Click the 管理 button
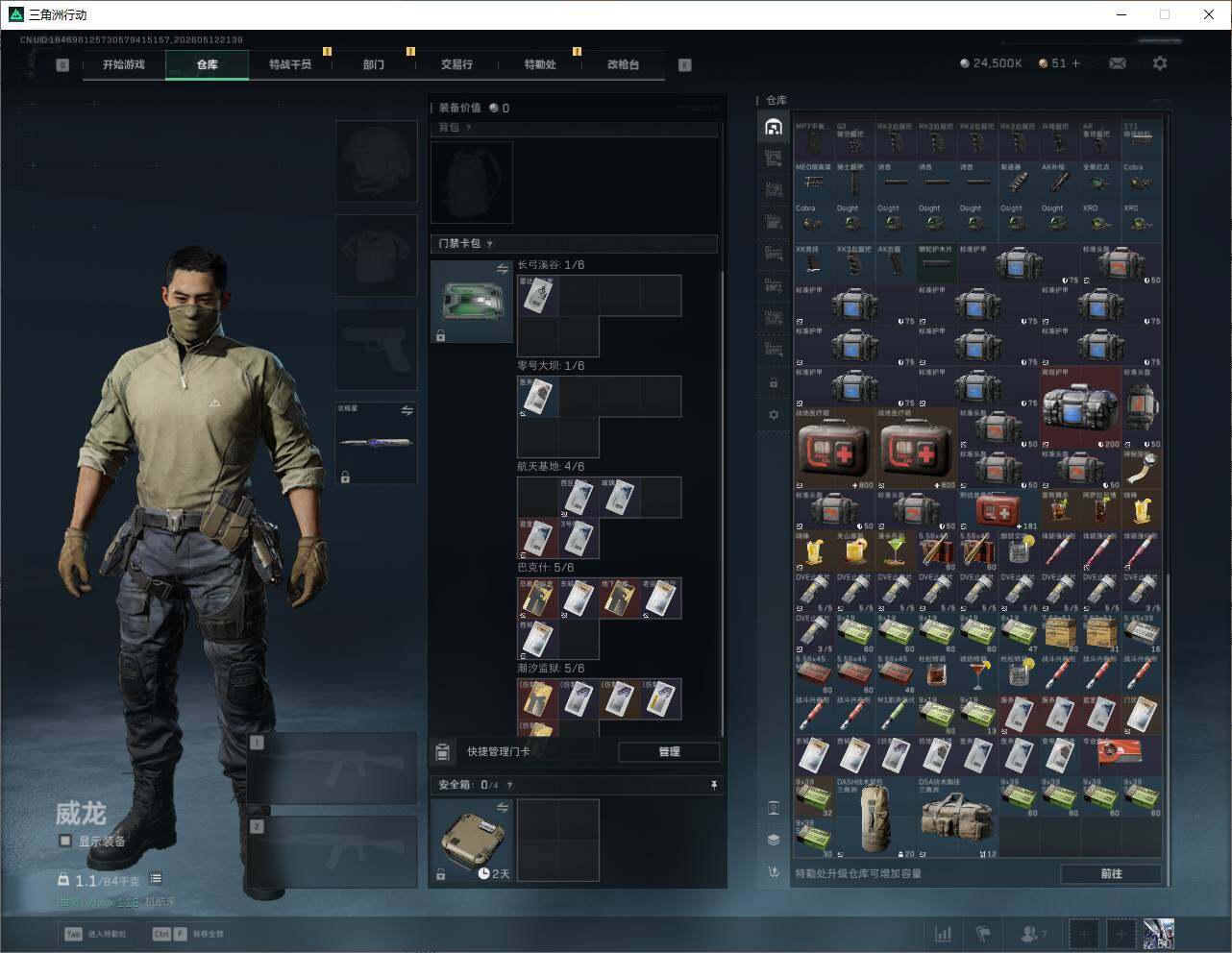Screen dimensions: 1232x953 [x=669, y=751]
